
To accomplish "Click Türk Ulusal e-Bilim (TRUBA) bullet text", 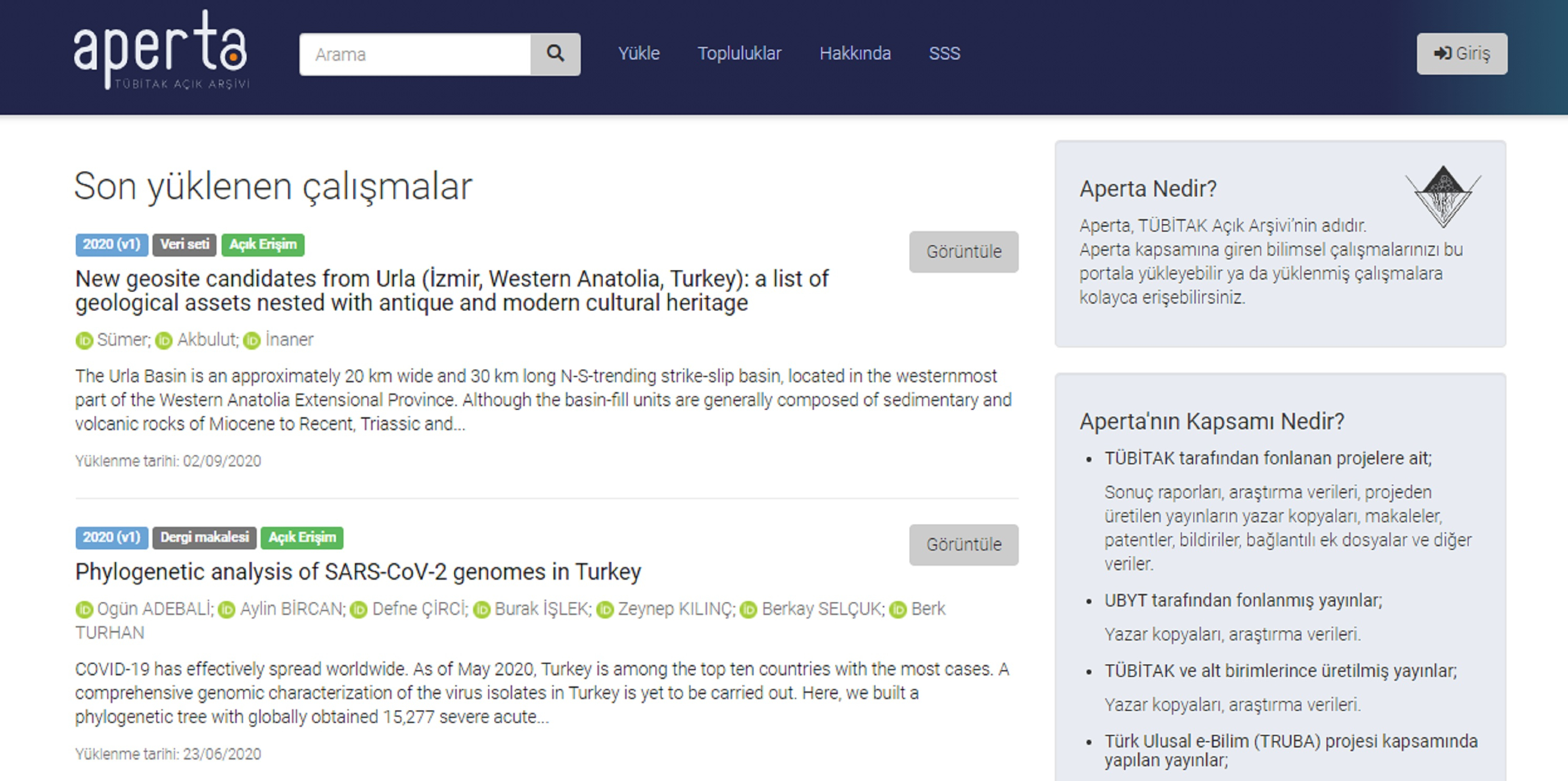I will pos(1291,751).
